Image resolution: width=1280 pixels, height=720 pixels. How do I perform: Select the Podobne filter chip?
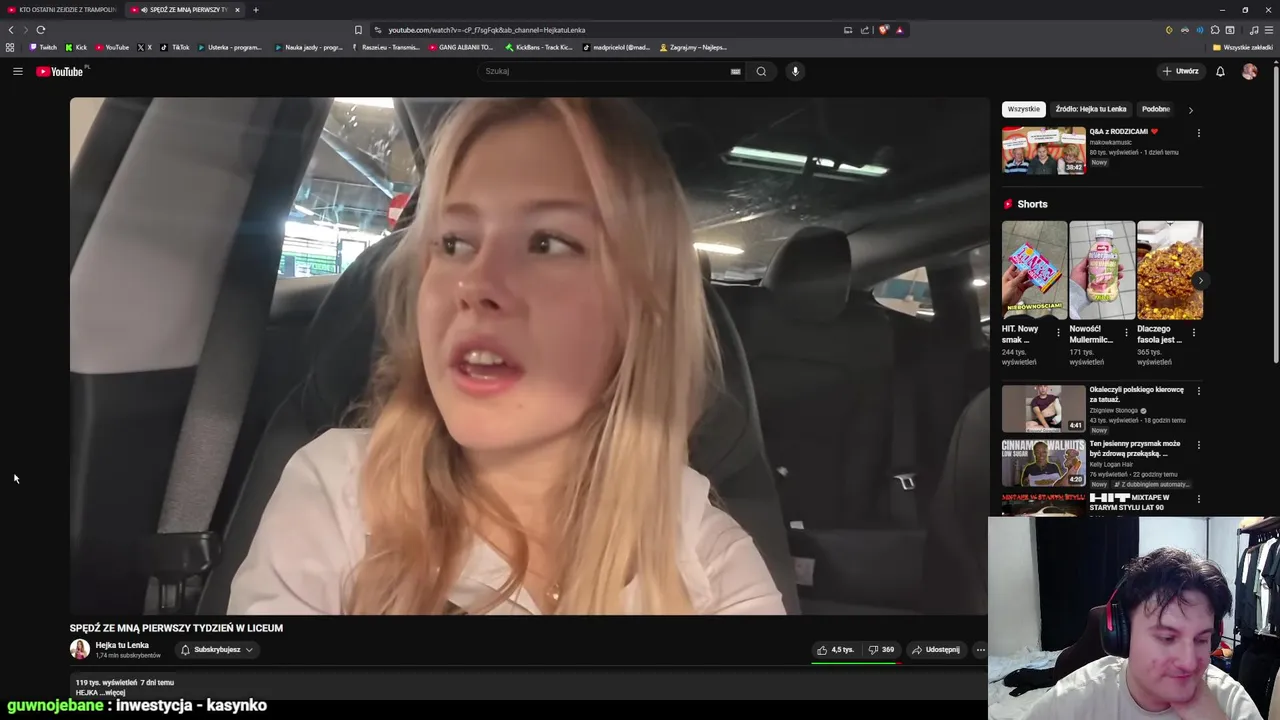1156,109
